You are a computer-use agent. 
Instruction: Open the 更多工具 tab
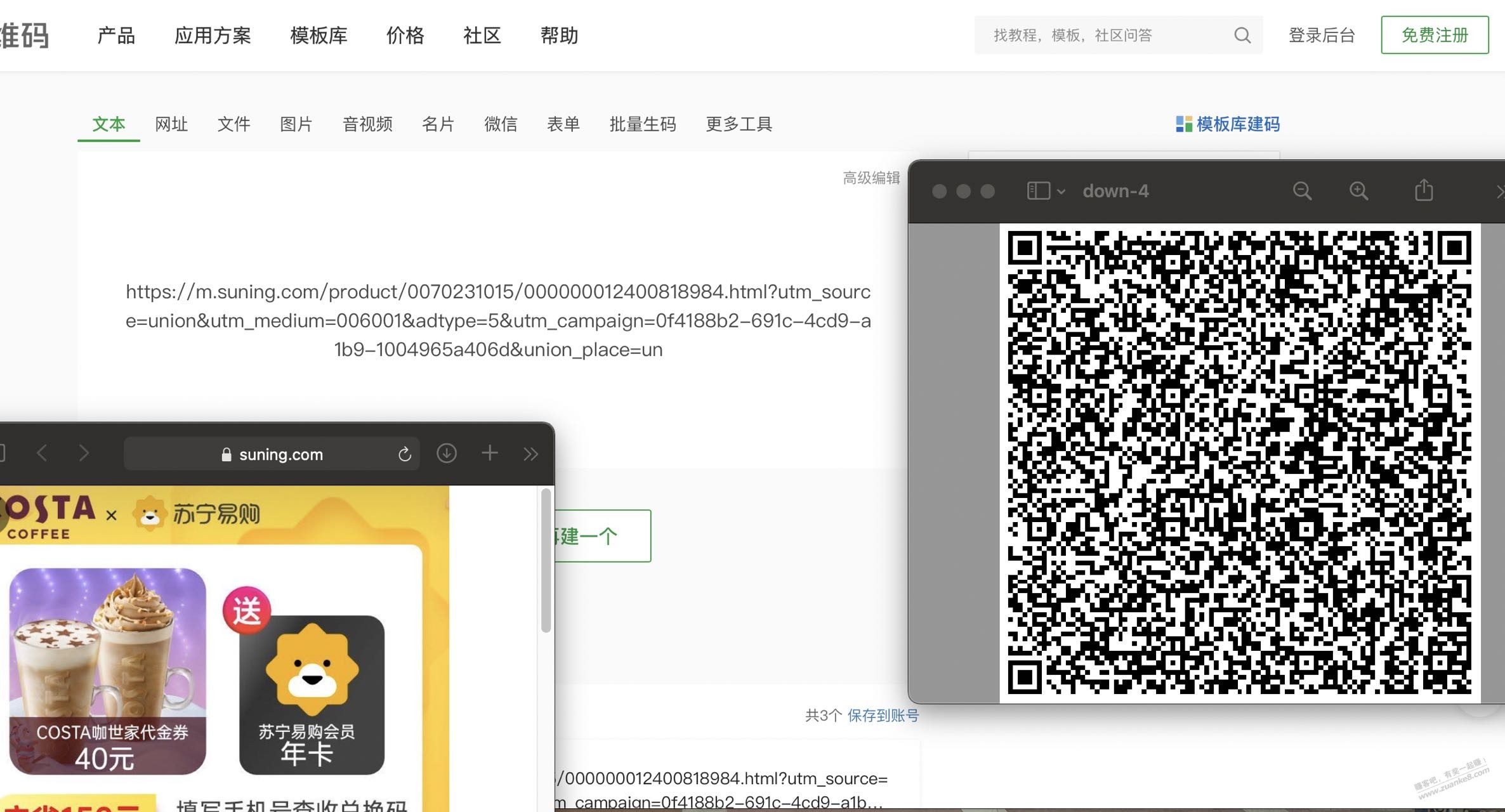click(739, 124)
